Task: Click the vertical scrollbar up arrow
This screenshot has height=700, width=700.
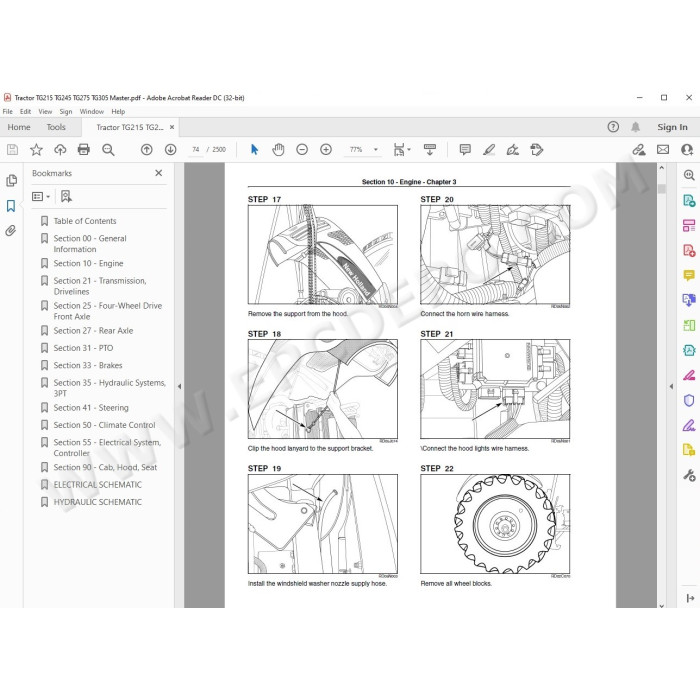Action: click(662, 168)
